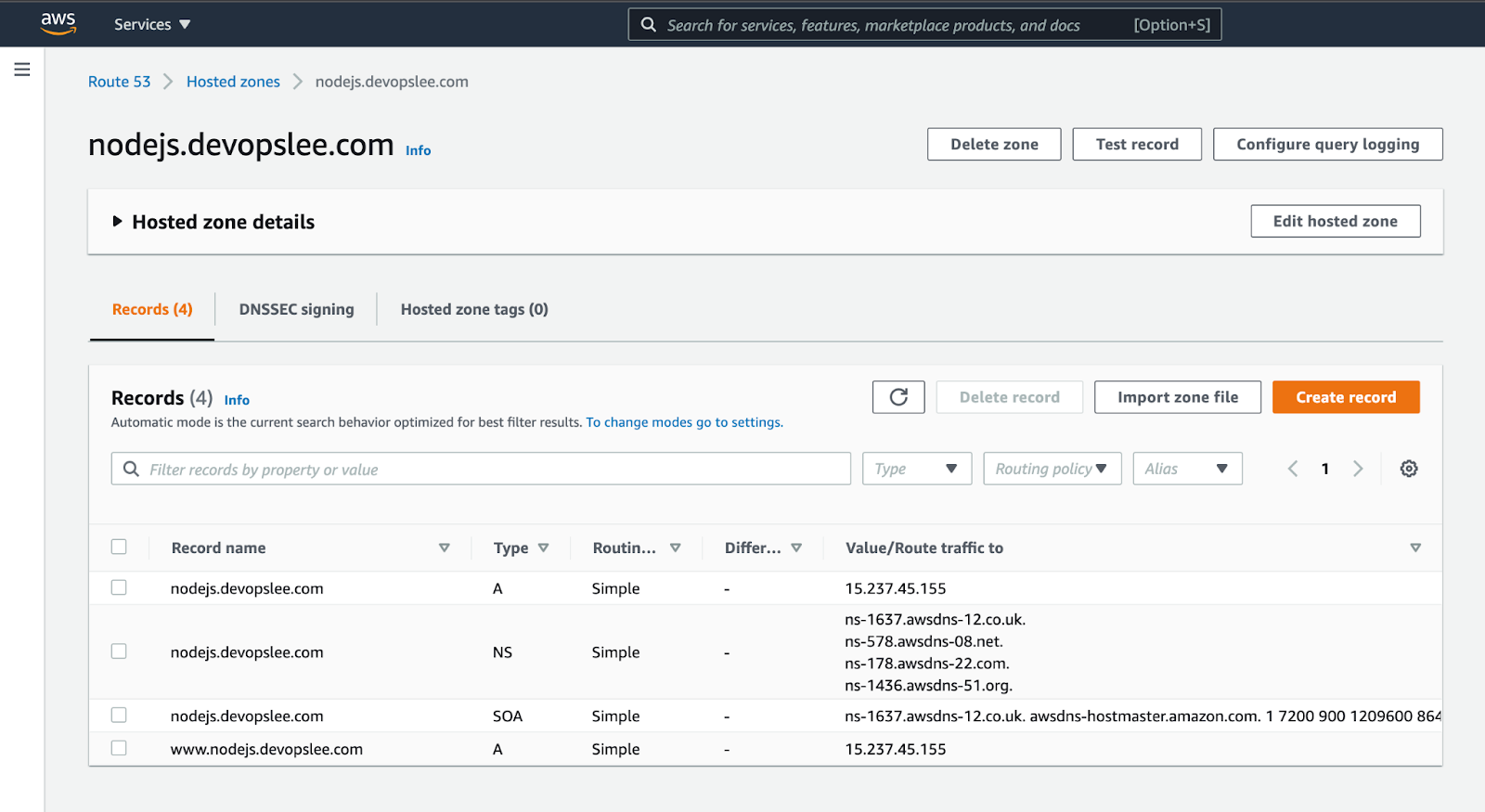The height and width of the screenshot is (812, 1485).
Task: Sort by Type column arrow
Action: tap(544, 548)
